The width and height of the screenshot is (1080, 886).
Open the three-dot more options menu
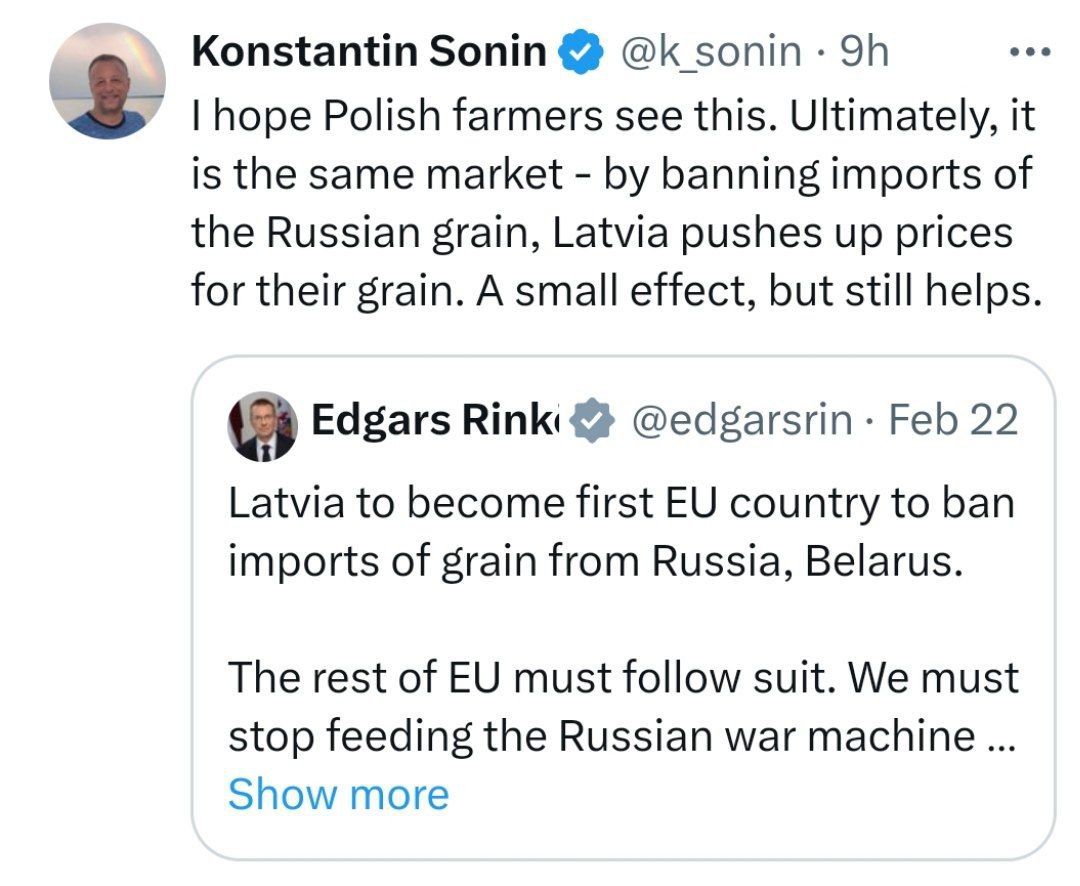tap(1031, 50)
